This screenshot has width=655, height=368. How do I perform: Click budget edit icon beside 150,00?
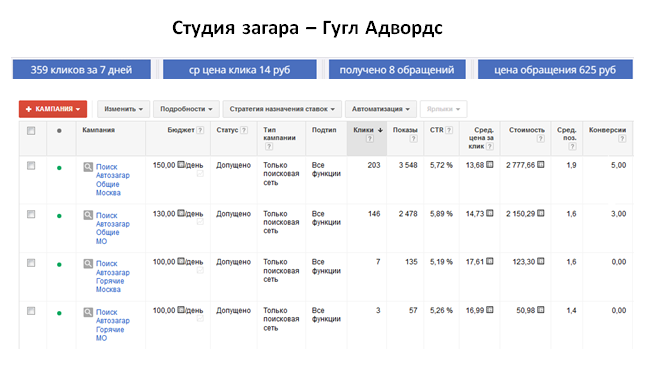click(x=180, y=165)
